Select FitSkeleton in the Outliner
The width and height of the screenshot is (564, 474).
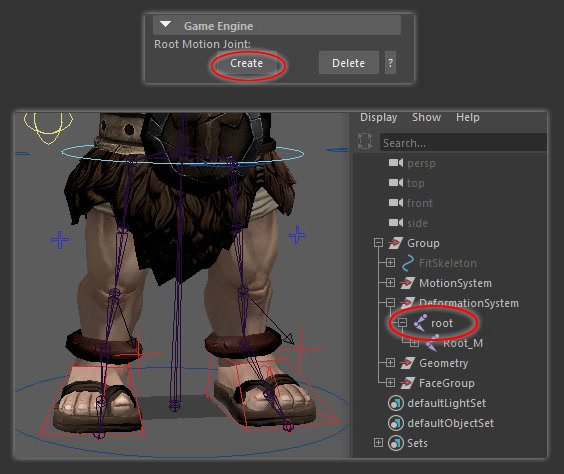click(448, 263)
